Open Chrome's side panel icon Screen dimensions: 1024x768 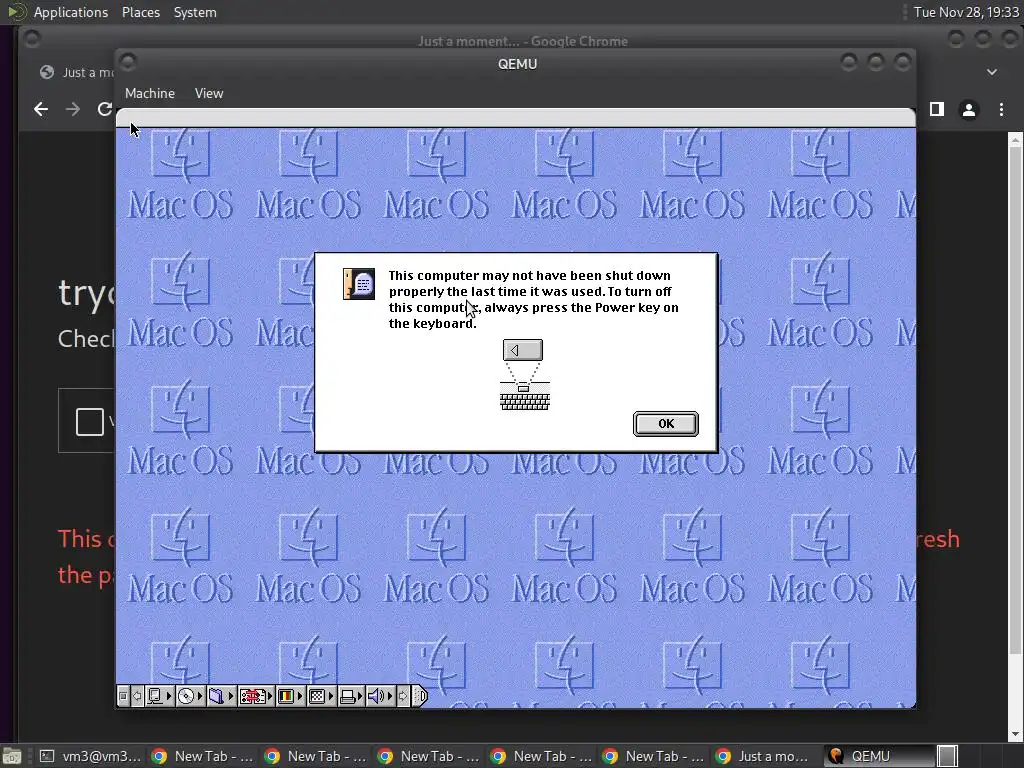936,109
